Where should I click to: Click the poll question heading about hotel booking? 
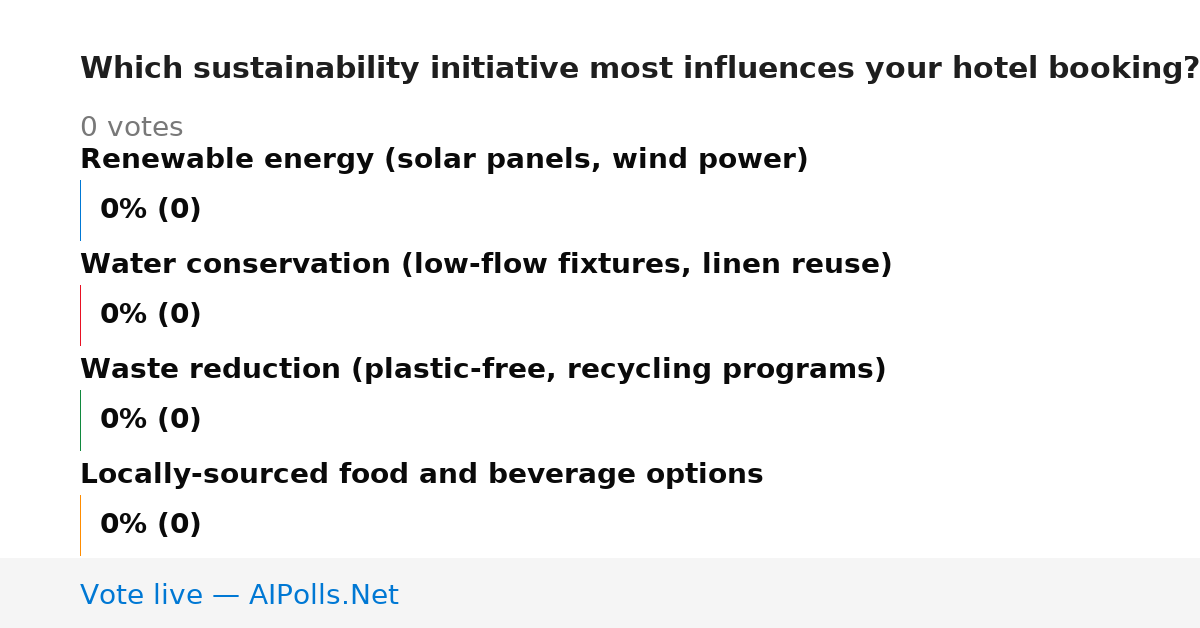(639, 69)
